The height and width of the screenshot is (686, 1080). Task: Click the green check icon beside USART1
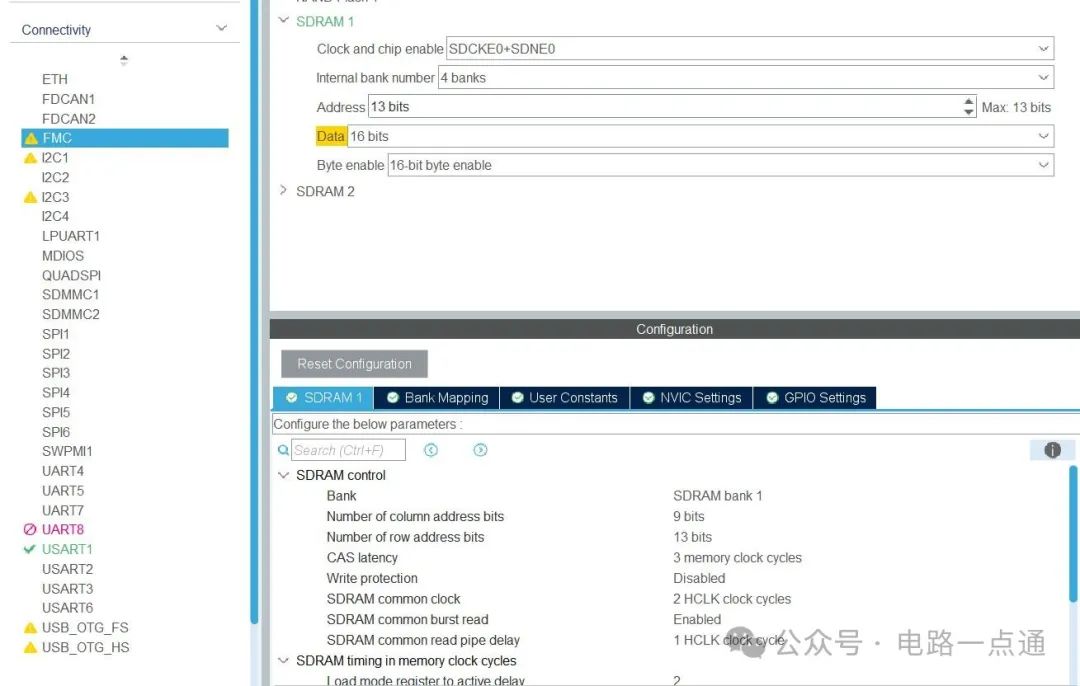pyautogui.click(x=30, y=550)
